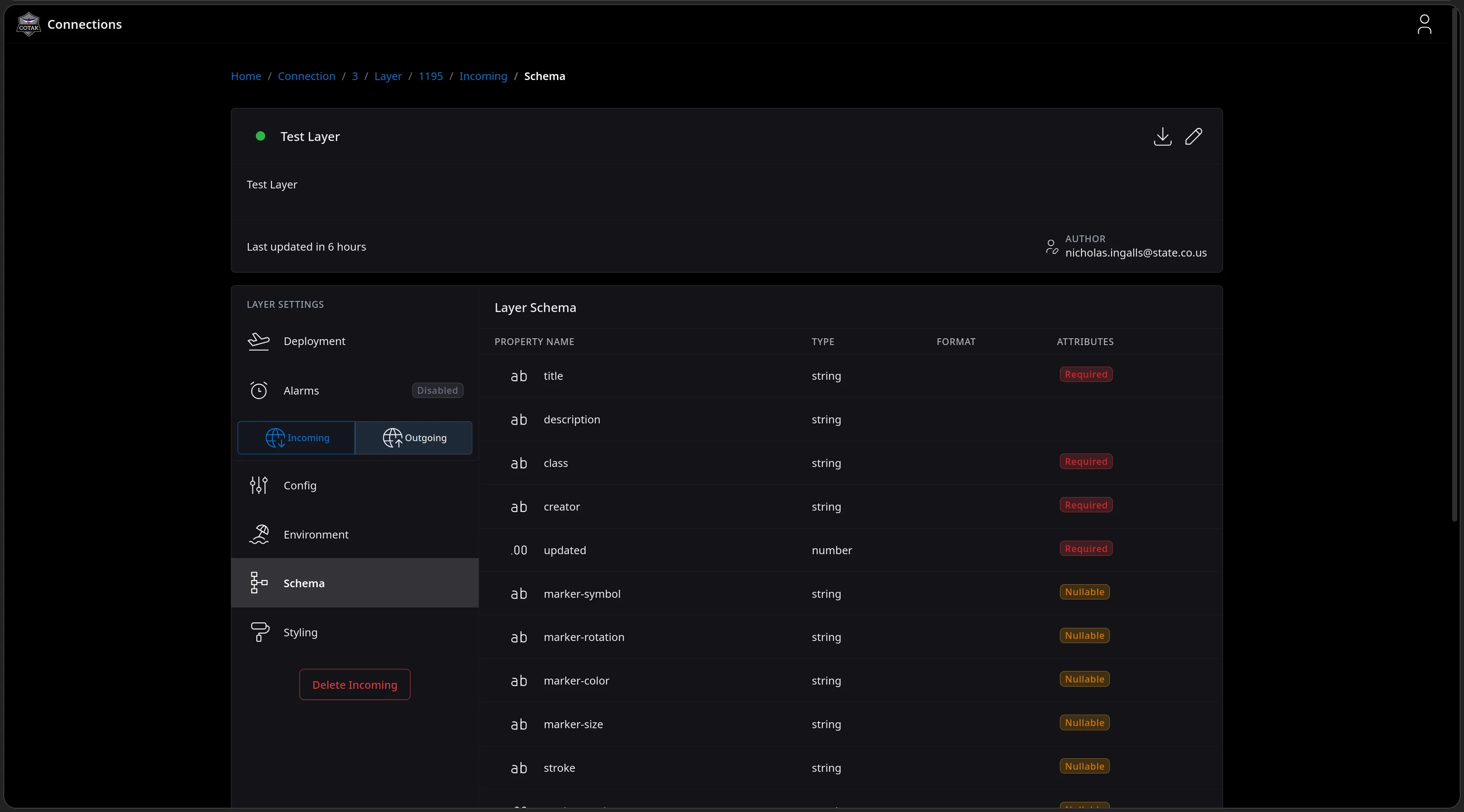Viewport: 1464px width, 812px height.
Task: Click the breadcrumb link '3'
Action: click(x=355, y=76)
